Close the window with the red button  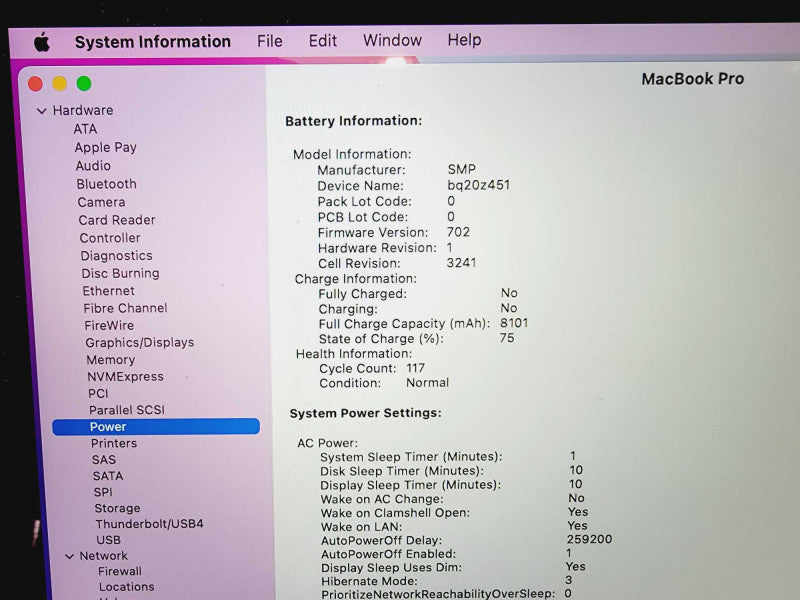tap(35, 84)
